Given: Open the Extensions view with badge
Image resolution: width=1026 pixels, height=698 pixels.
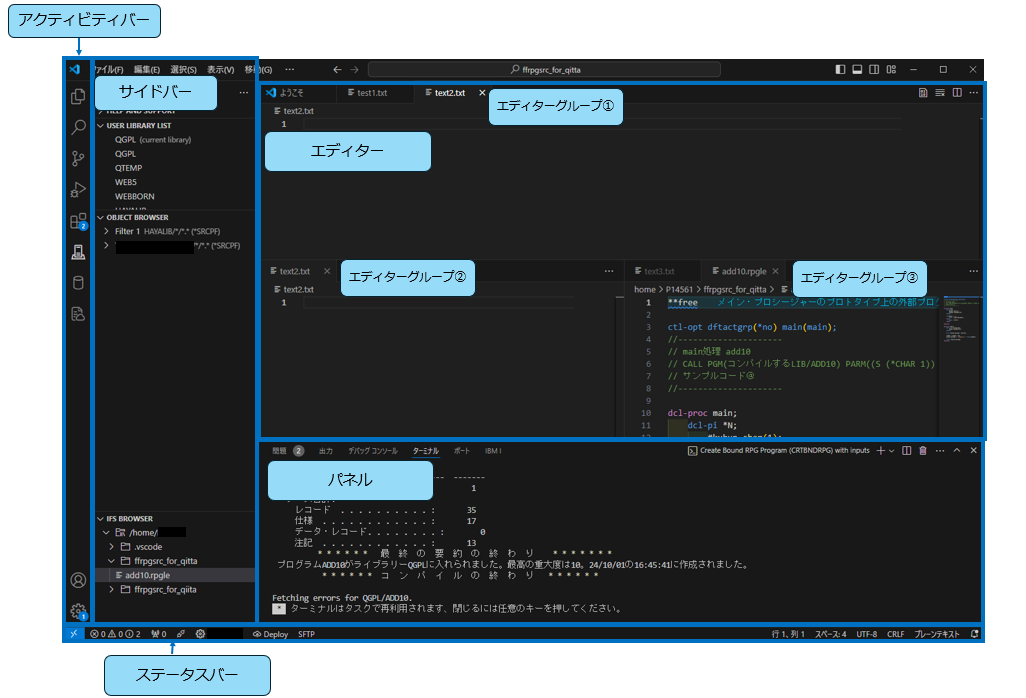Looking at the screenshot, I should (78, 221).
